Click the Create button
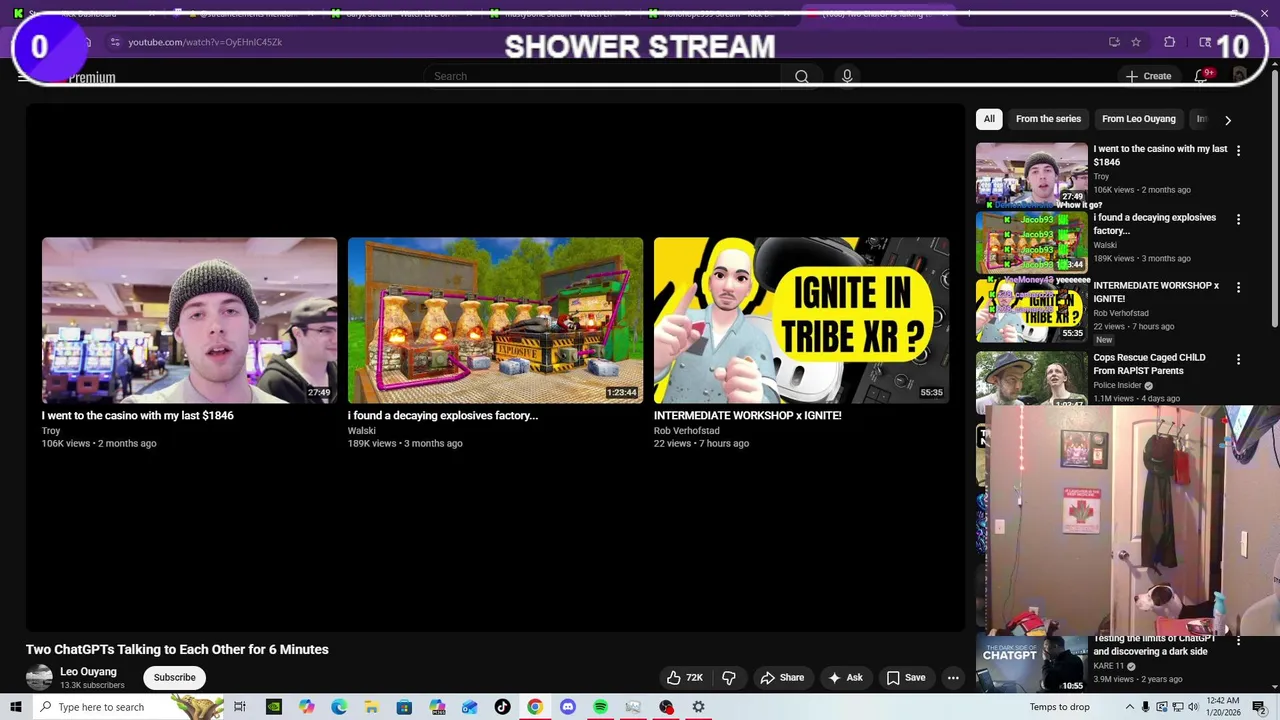1280x720 pixels. [1148, 76]
